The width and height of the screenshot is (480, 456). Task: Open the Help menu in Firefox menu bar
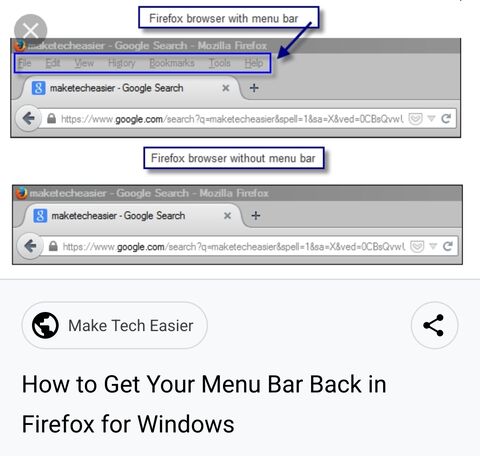[x=254, y=63]
